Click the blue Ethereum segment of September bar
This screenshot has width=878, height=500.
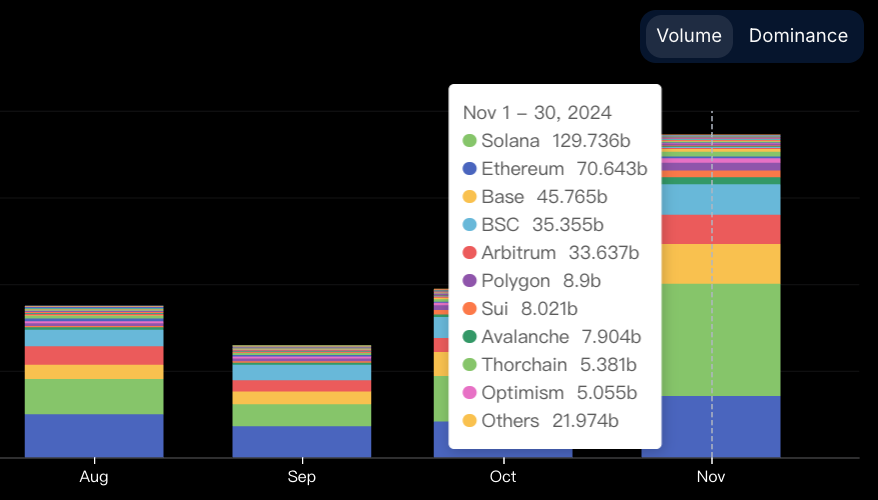[301, 441]
